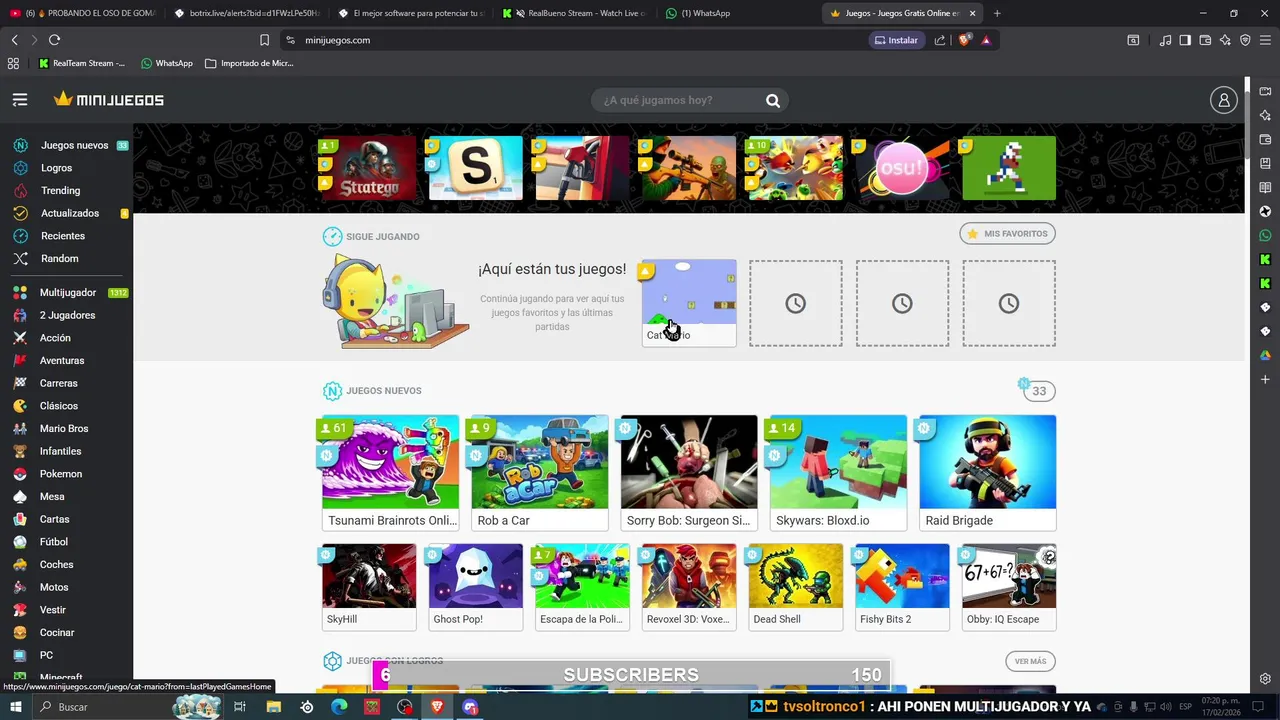This screenshot has height=720, width=1280.
Task: Open the Fishy Bits 2 game card
Action: [902, 587]
